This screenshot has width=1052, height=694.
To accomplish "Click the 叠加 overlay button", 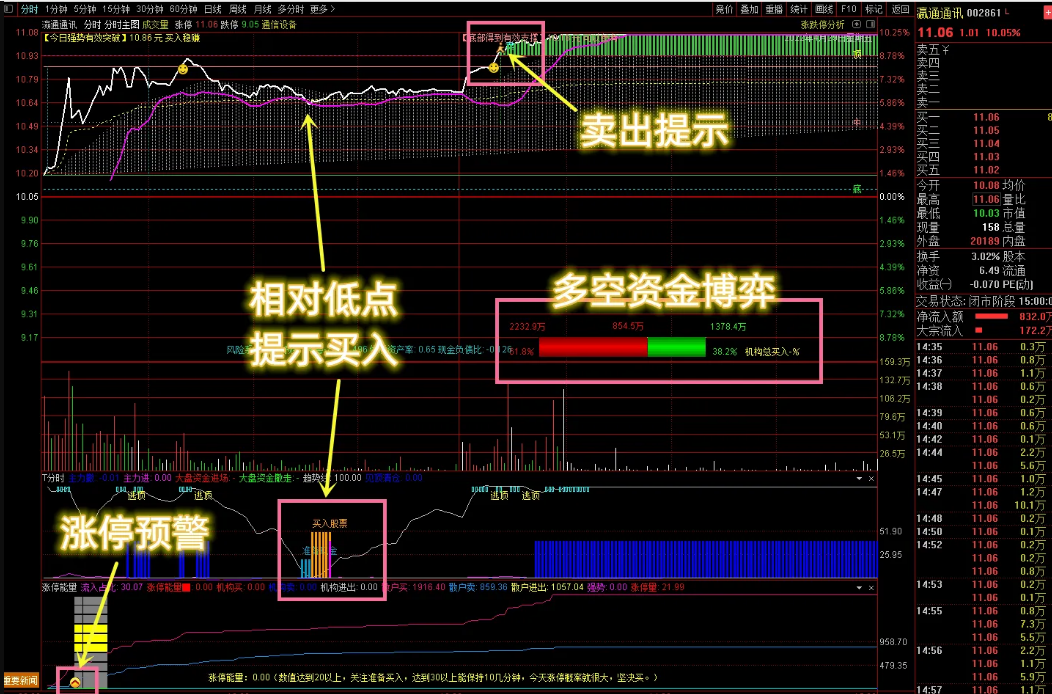I will [x=749, y=9].
